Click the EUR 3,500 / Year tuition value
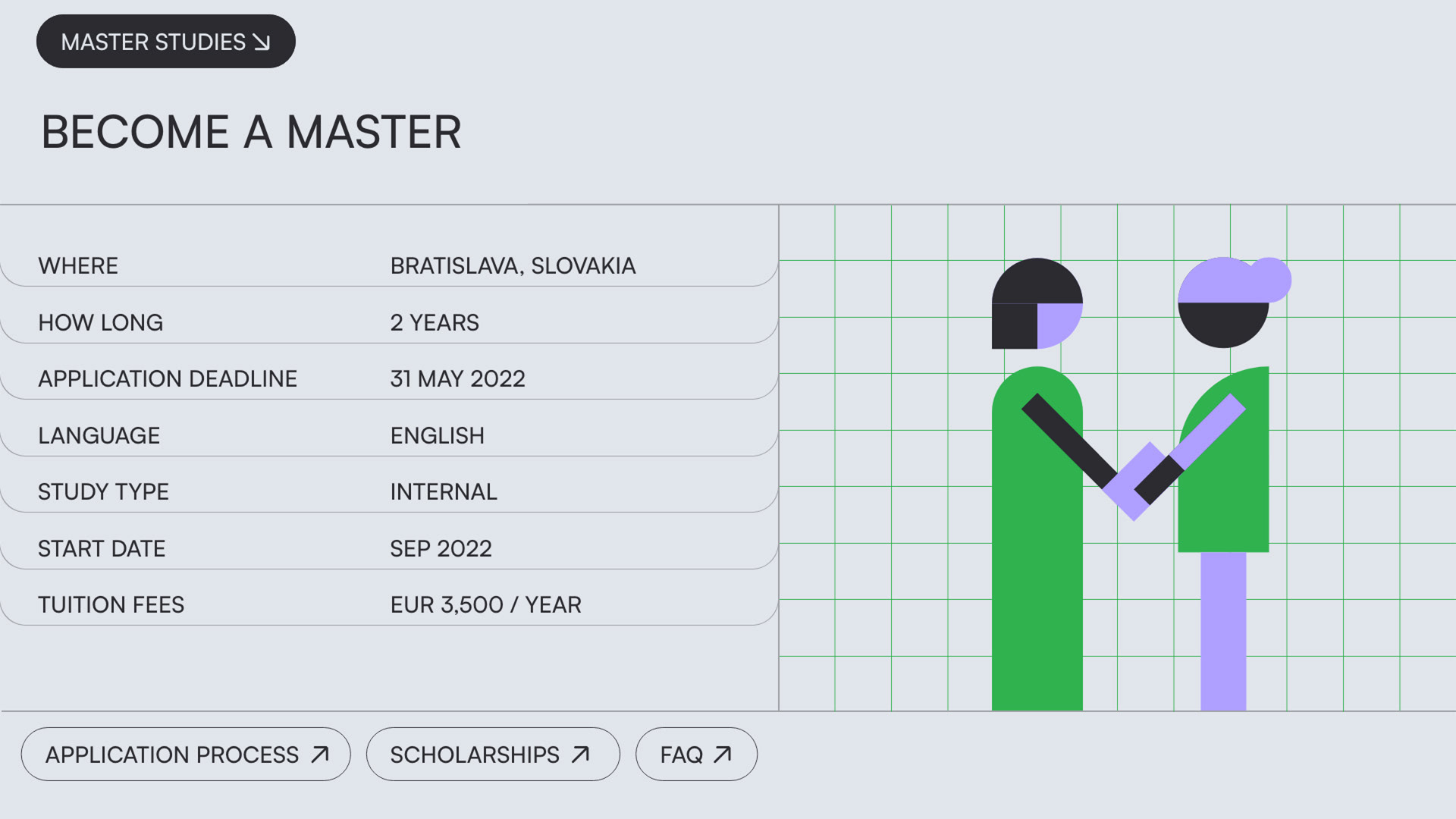Screen dimensions: 1456x819 [x=485, y=605]
